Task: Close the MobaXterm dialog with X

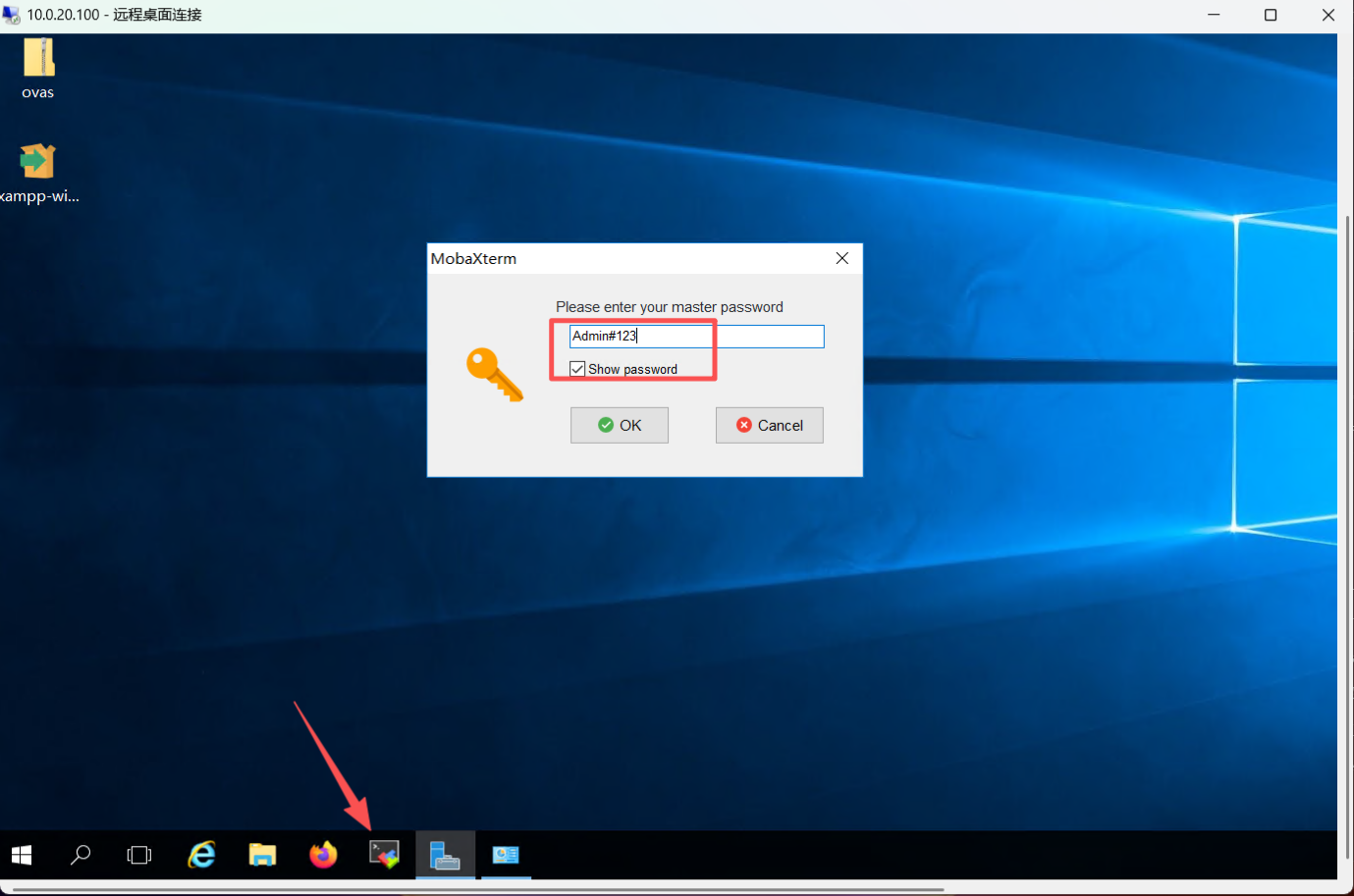Action: coord(841,258)
